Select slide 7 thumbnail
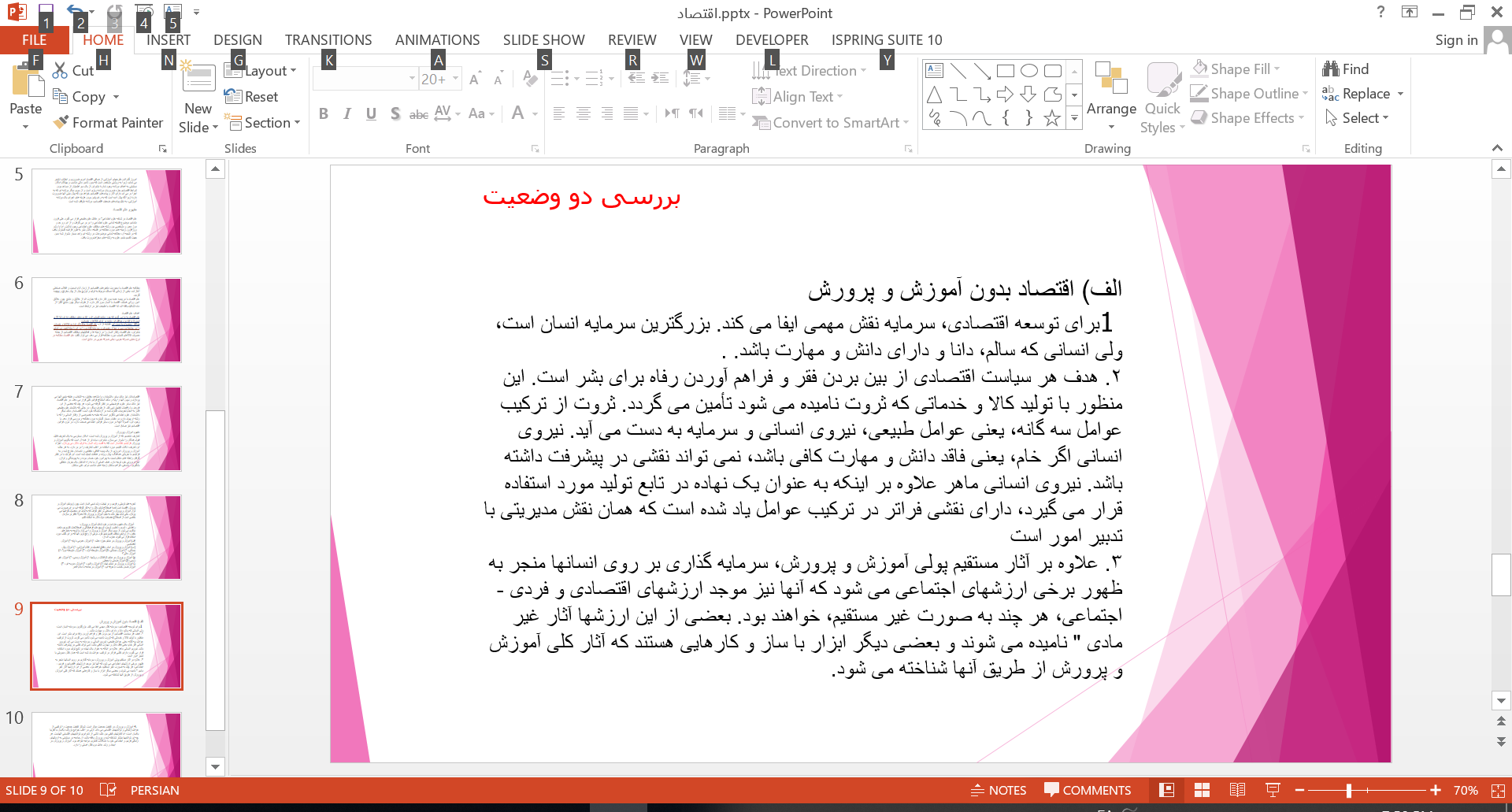1512x812 pixels. click(106, 428)
